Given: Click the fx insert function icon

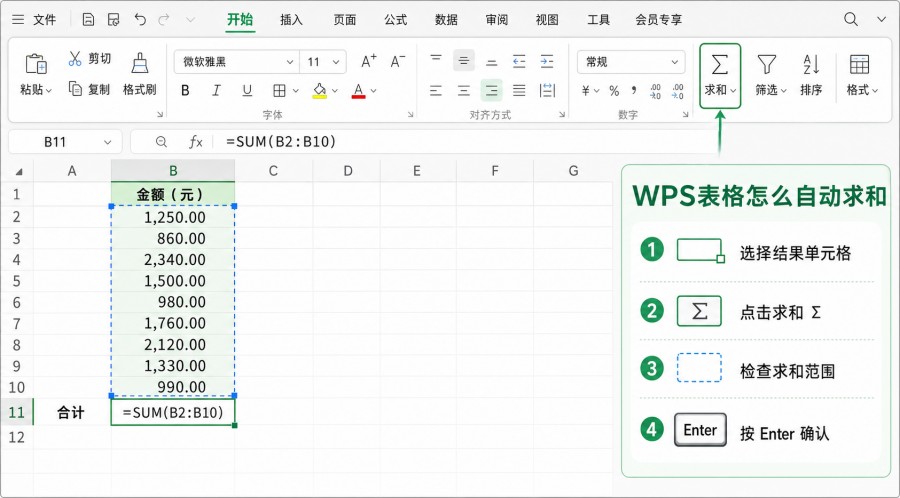Looking at the screenshot, I should pyautogui.click(x=196, y=142).
